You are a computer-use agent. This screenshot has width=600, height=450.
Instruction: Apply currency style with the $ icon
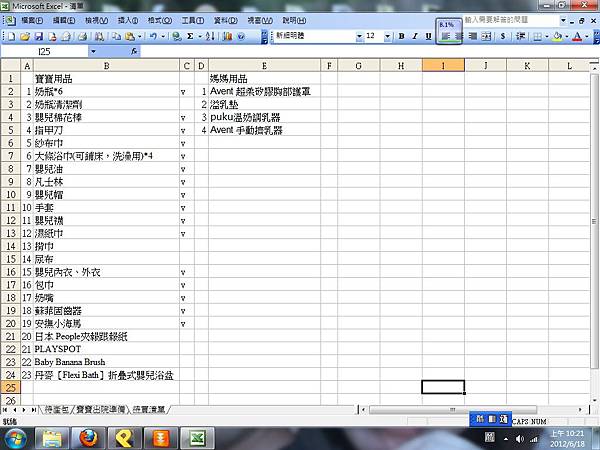click(503, 36)
